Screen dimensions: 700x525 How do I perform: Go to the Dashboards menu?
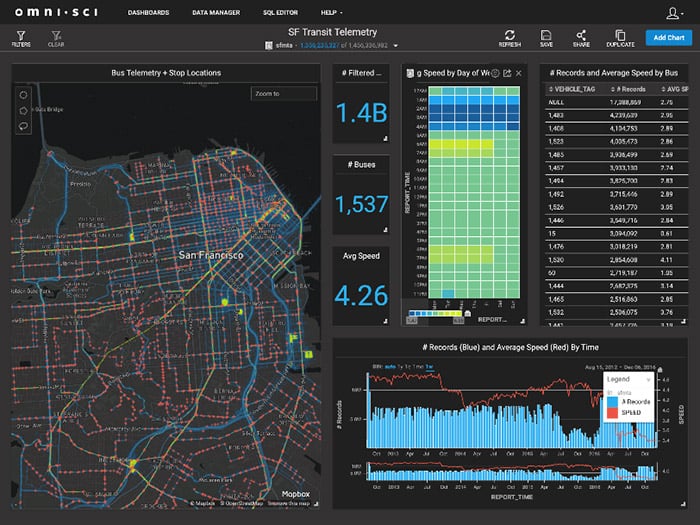(x=149, y=13)
